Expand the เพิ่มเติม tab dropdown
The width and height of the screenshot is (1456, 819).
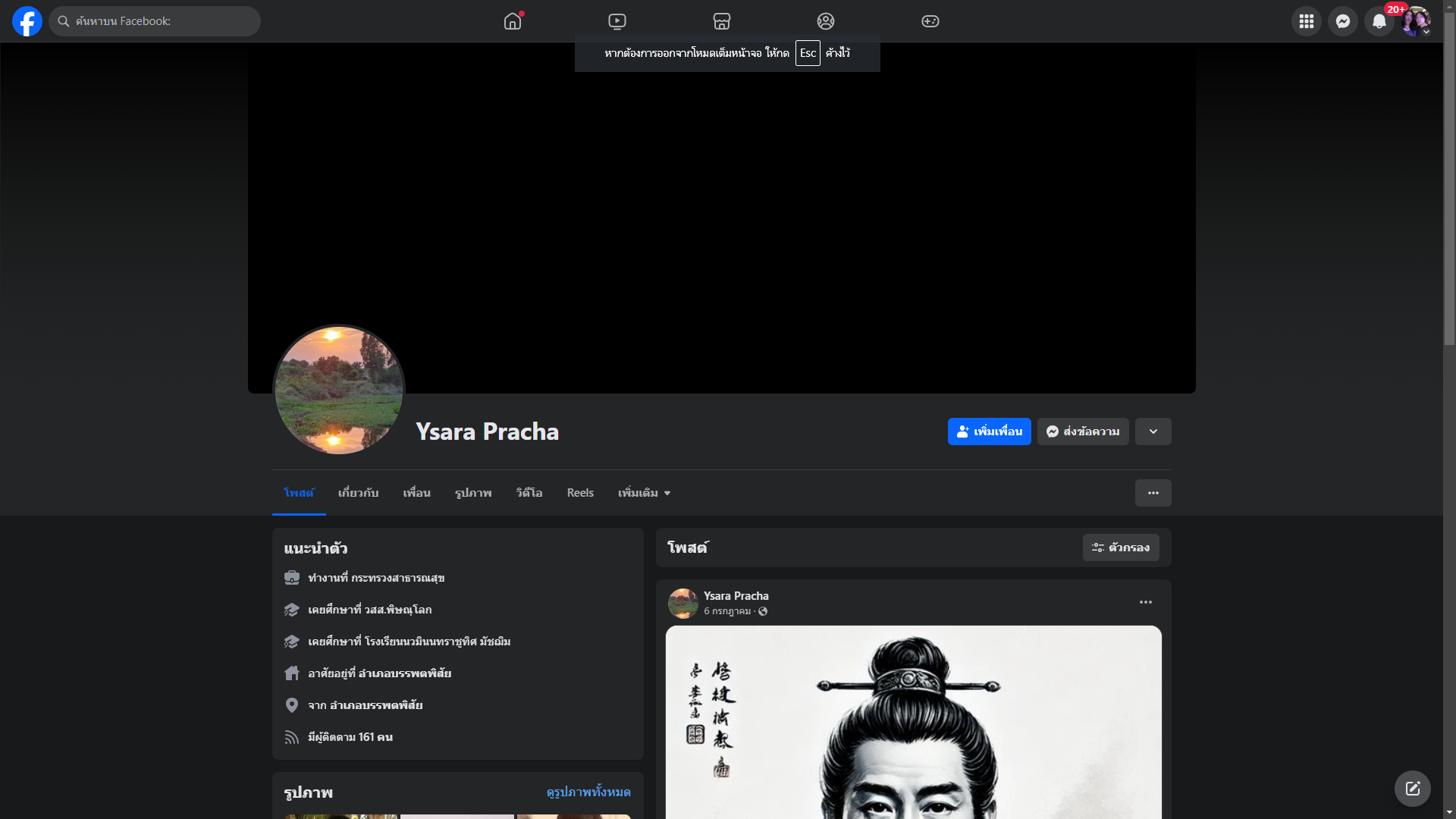[644, 493]
